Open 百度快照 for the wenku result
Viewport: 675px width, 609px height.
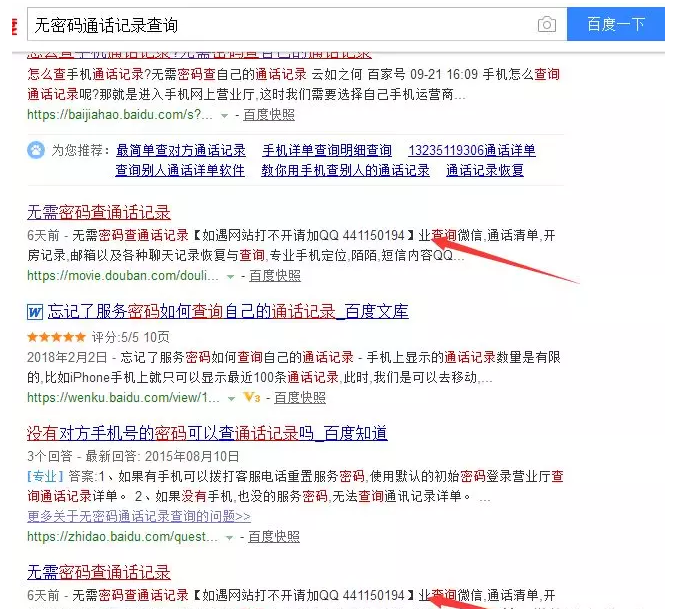[300, 398]
